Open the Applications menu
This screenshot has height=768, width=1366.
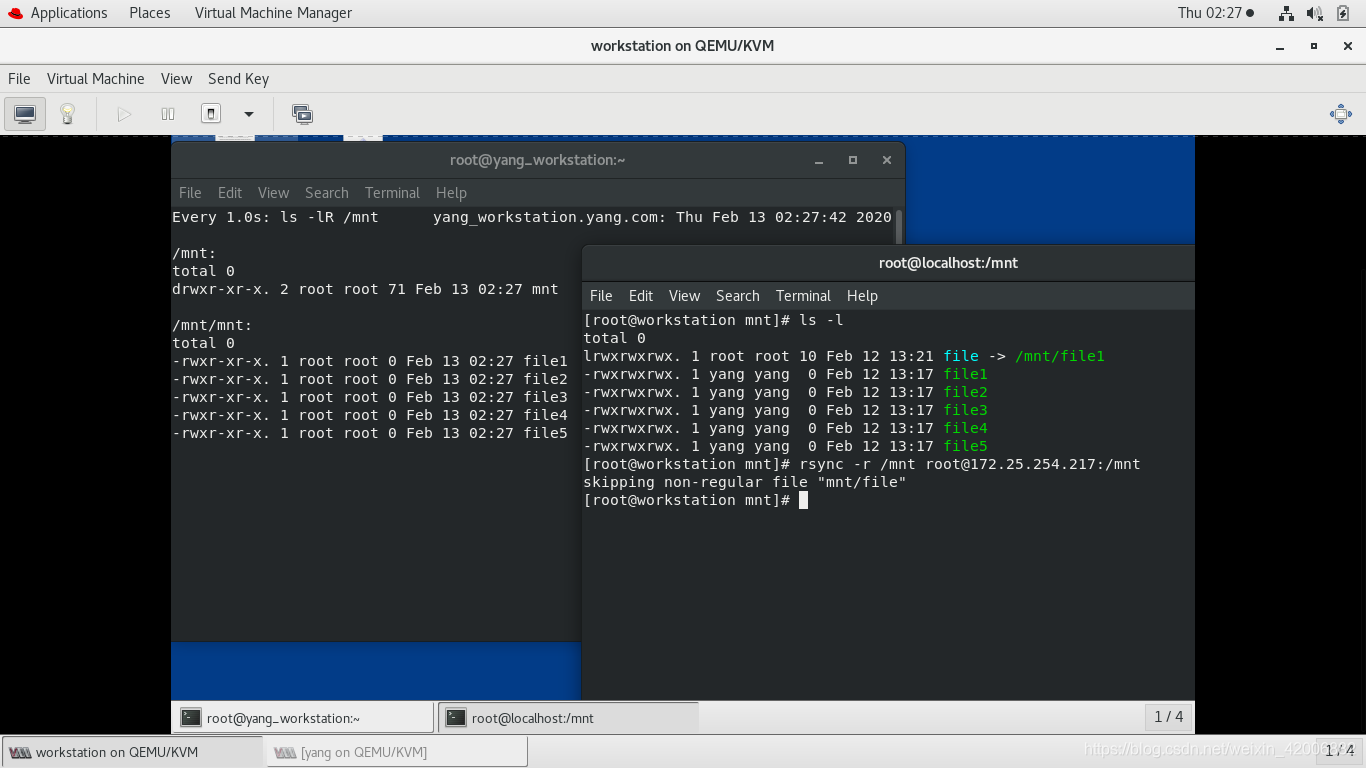69,13
